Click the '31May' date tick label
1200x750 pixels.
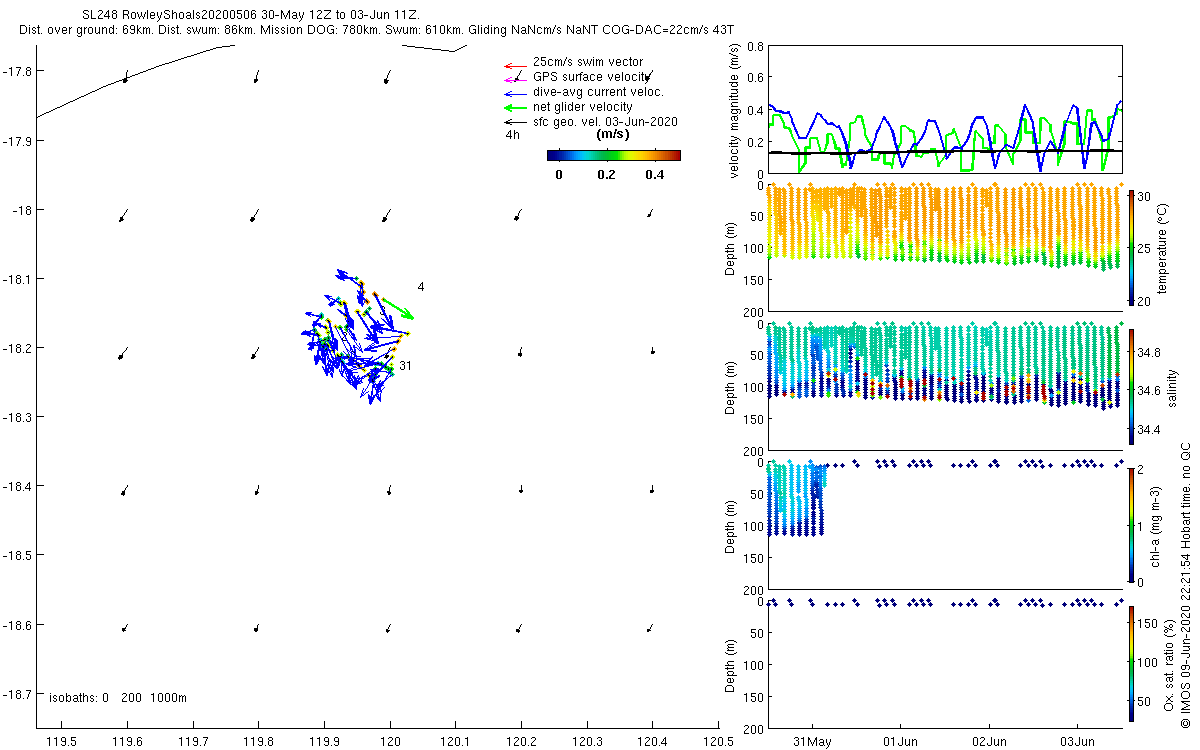(811, 742)
